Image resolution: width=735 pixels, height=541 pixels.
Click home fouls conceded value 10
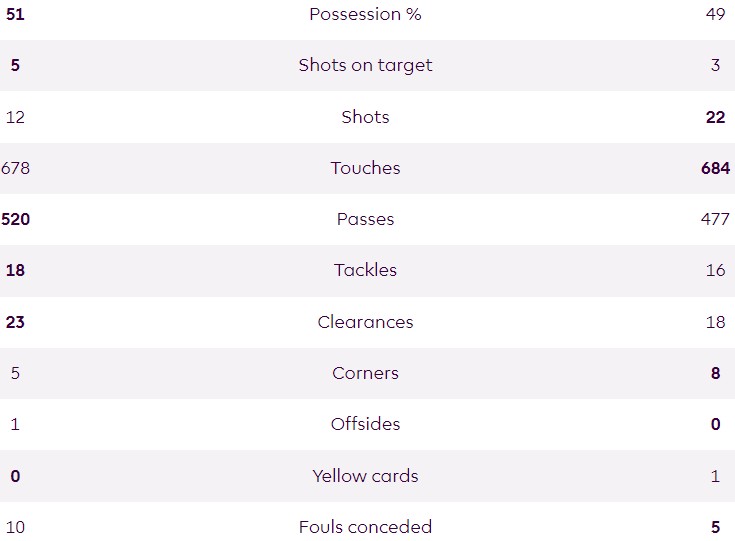tap(15, 527)
